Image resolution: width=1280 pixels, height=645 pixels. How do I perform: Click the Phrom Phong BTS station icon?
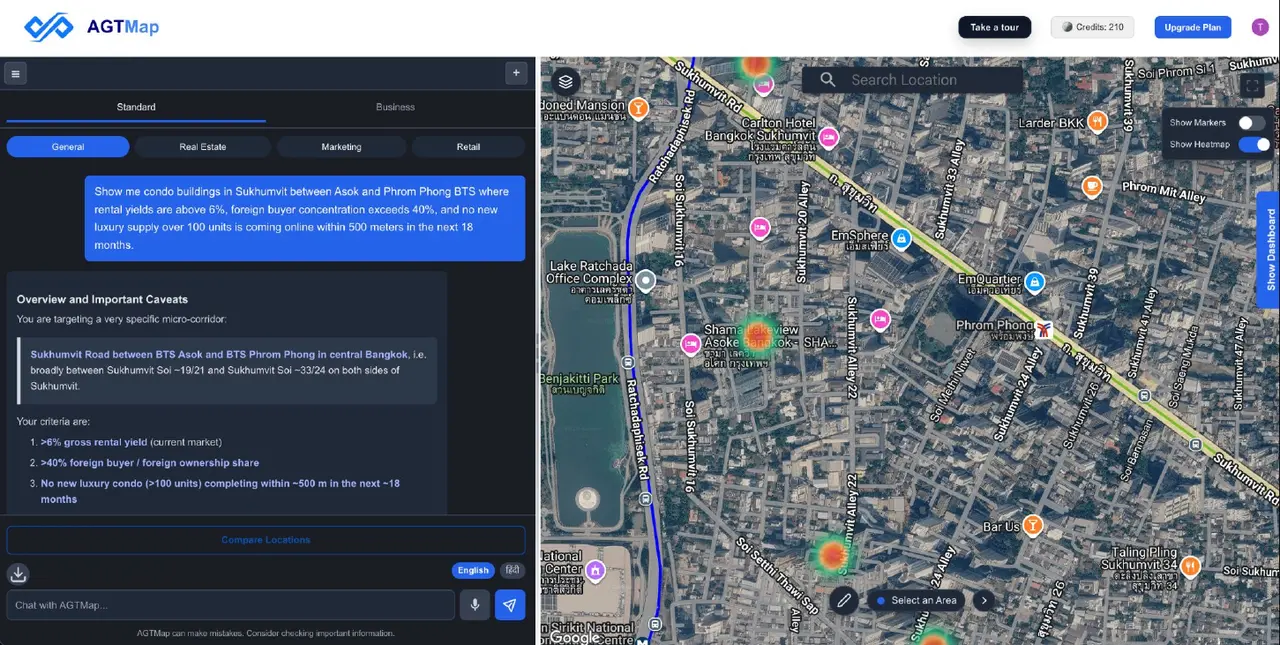(x=1043, y=329)
